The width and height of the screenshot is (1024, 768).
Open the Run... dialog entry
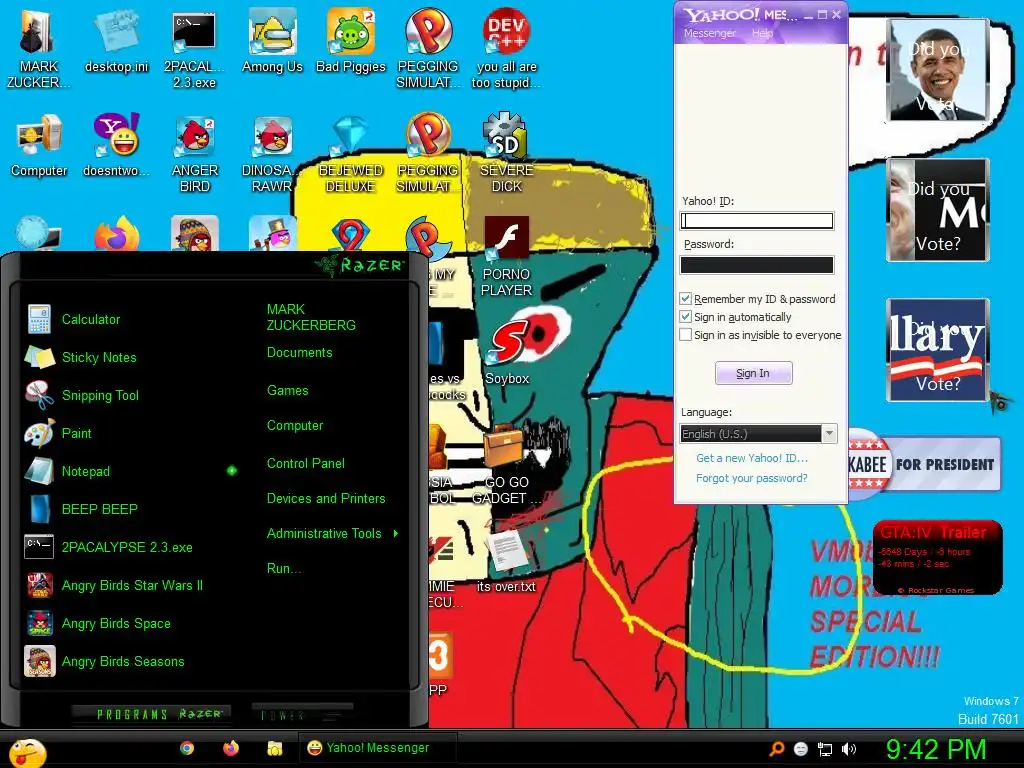[x=283, y=568]
